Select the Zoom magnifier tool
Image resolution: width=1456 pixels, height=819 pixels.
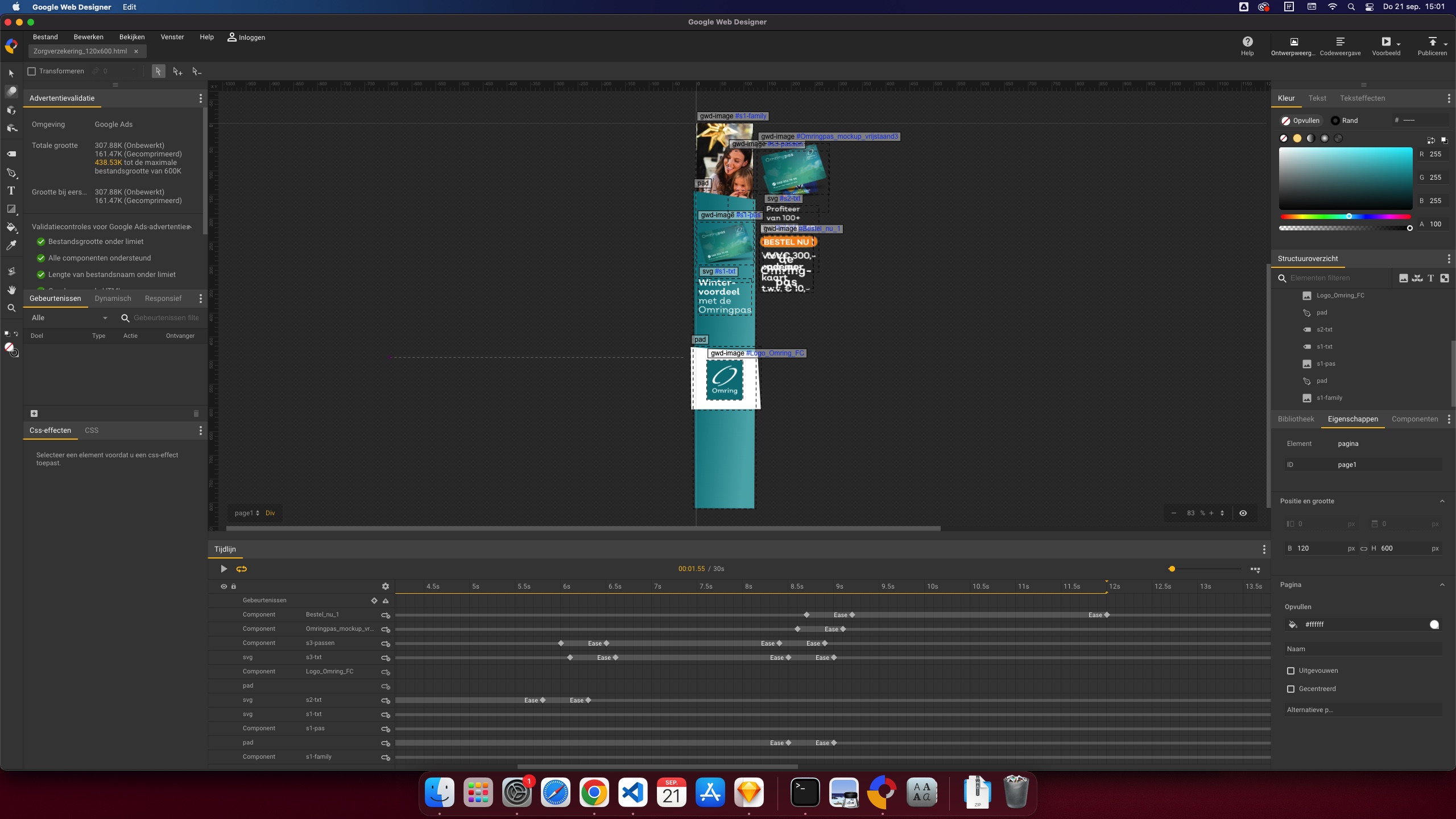pyautogui.click(x=11, y=308)
